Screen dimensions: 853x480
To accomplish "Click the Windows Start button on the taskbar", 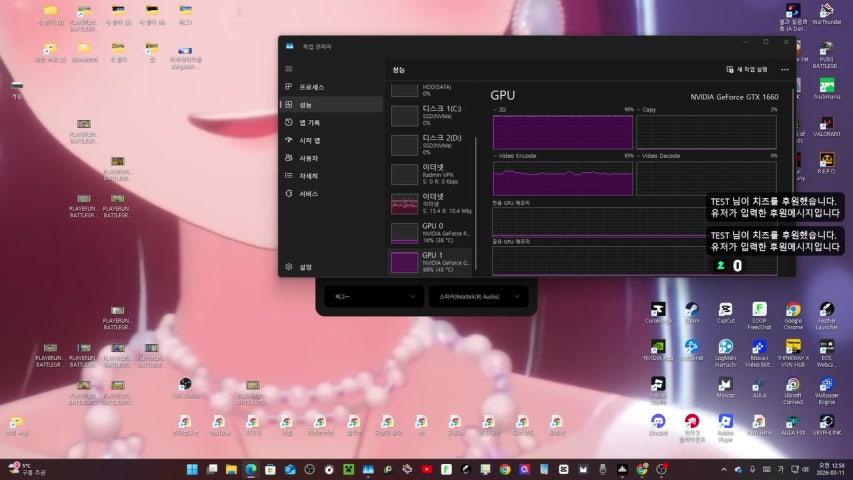I will [189, 469].
